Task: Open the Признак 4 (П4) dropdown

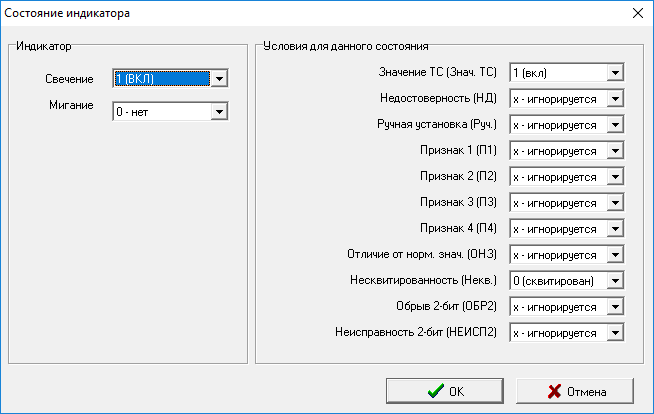Action: tap(616, 229)
